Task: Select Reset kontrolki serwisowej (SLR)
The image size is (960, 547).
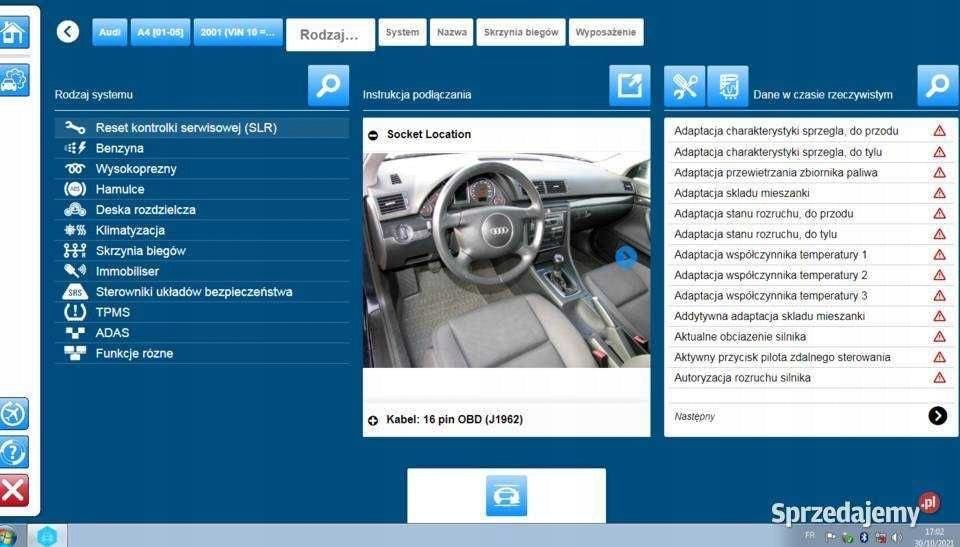Action: tap(202, 127)
